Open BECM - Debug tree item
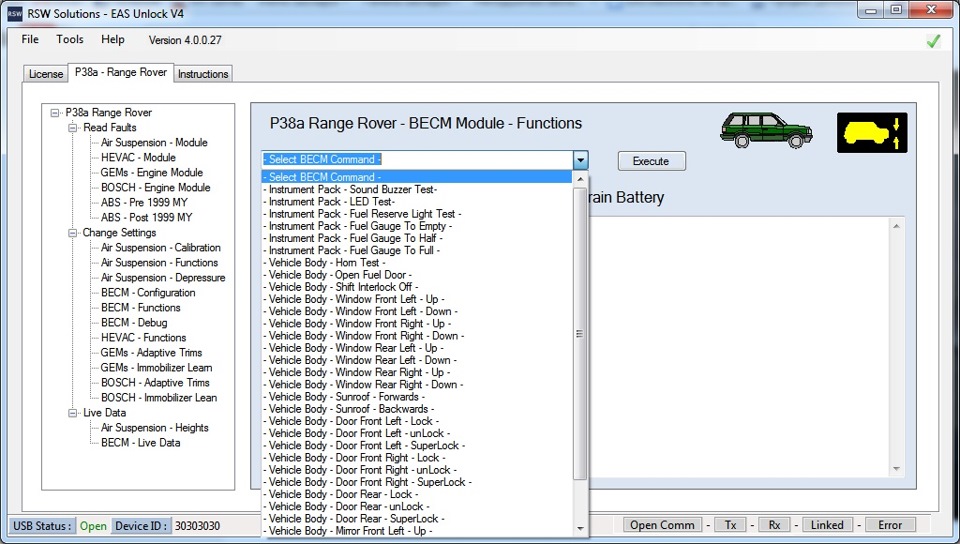The height and width of the screenshot is (544, 960). (x=134, y=322)
